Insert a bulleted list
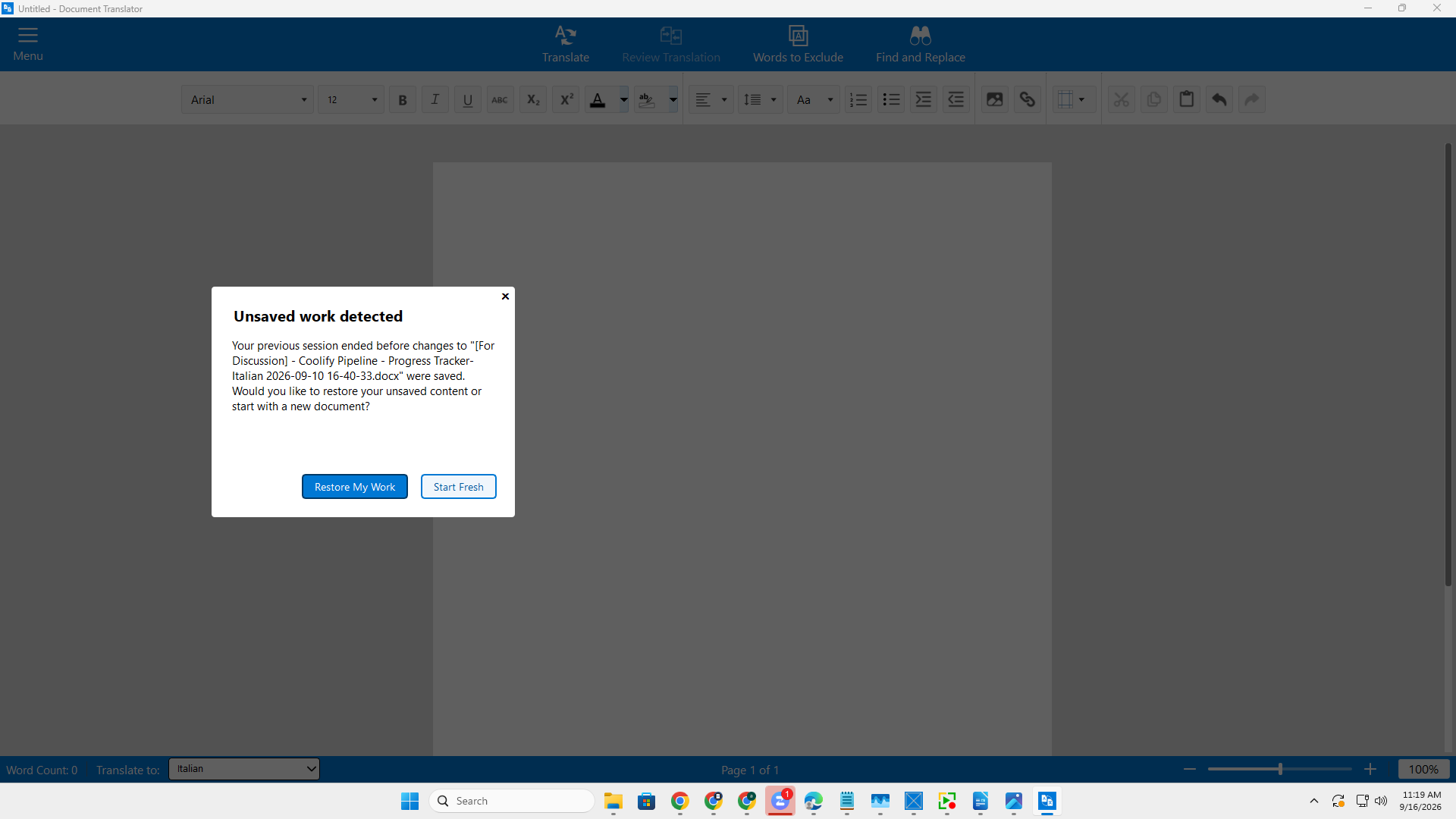The image size is (1456, 819). (891, 99)
